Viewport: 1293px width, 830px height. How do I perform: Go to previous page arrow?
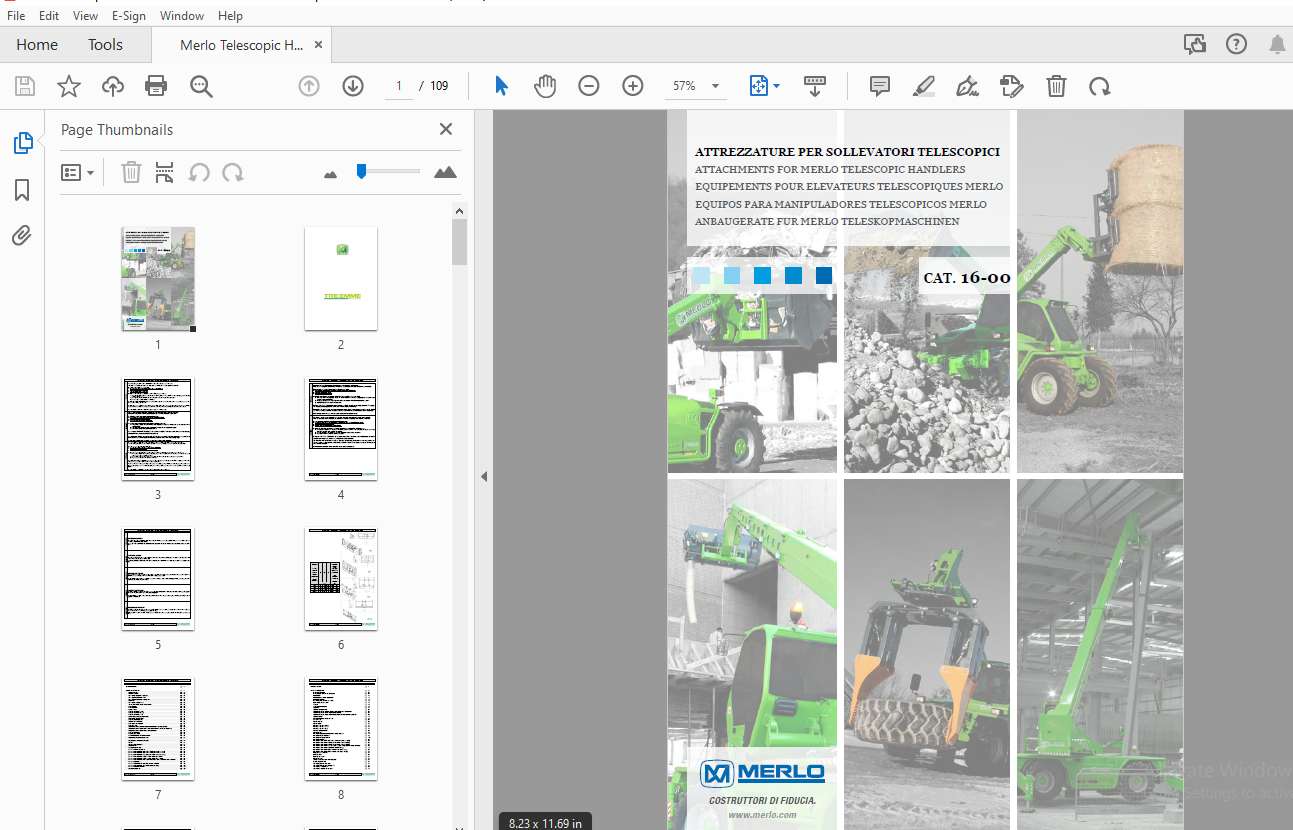[309, 86]
